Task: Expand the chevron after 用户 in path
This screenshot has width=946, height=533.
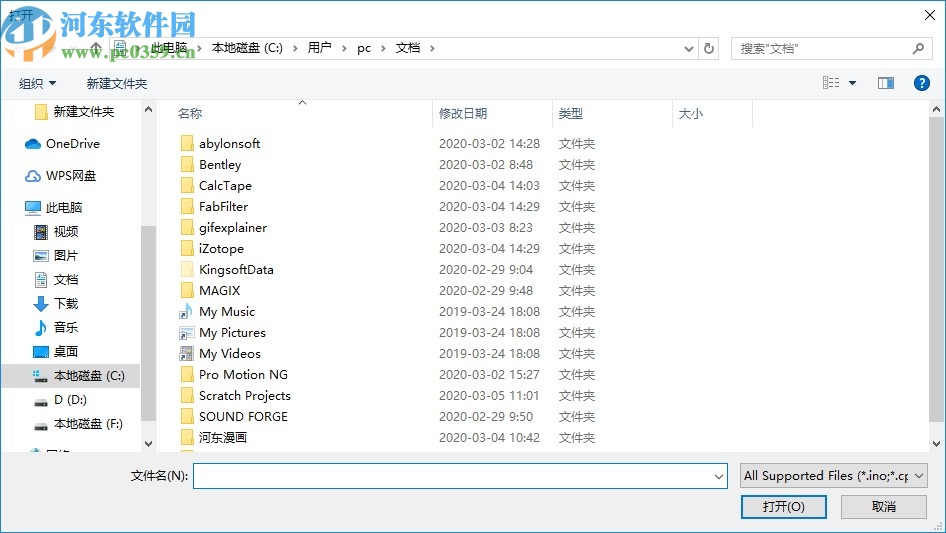Action: pos(344,48)
